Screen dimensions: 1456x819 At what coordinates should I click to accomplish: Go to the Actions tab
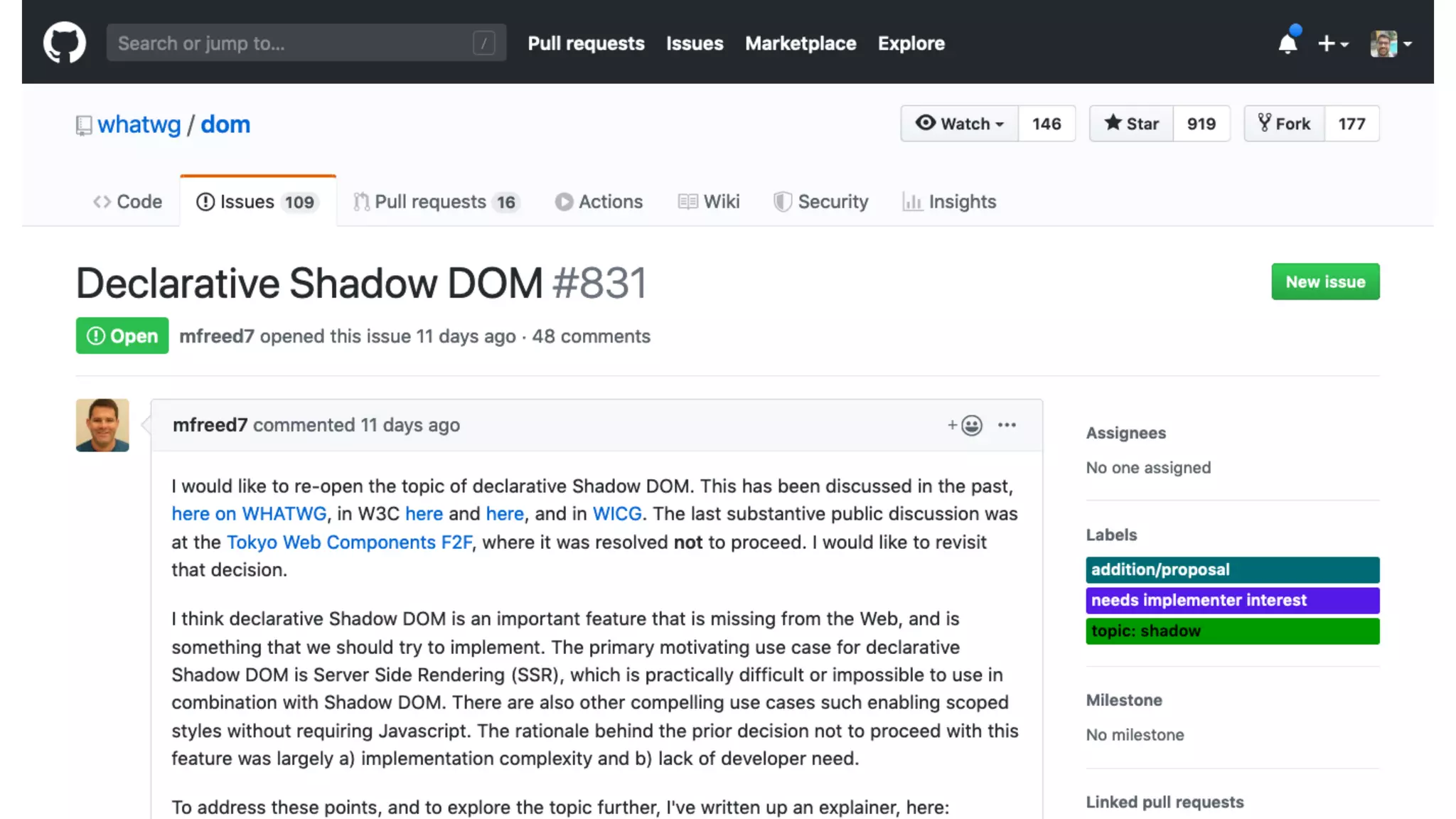tap(599, 202)
